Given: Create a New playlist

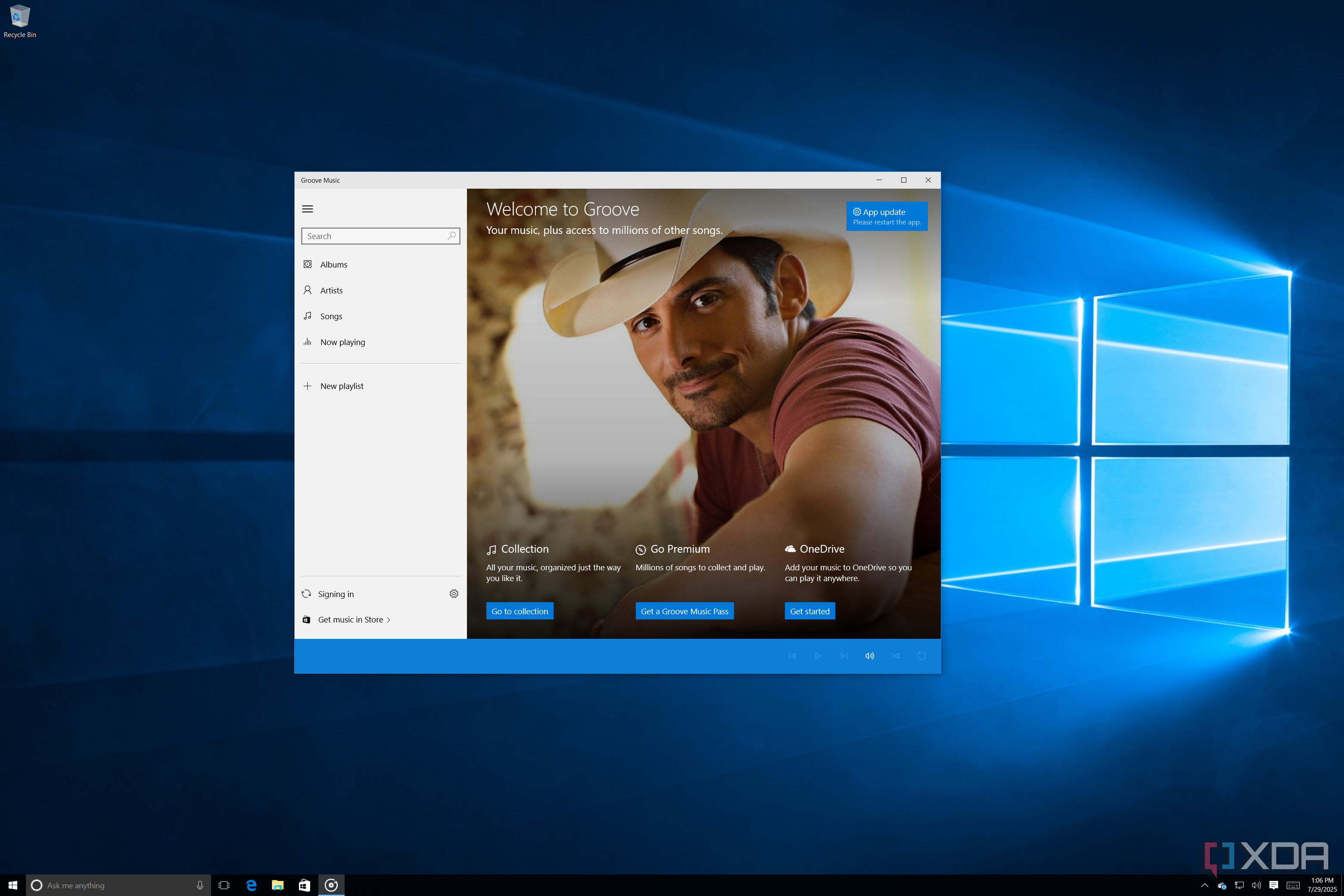Looking at the screenshot, I should pyautogui.click(x=341, y=386).
